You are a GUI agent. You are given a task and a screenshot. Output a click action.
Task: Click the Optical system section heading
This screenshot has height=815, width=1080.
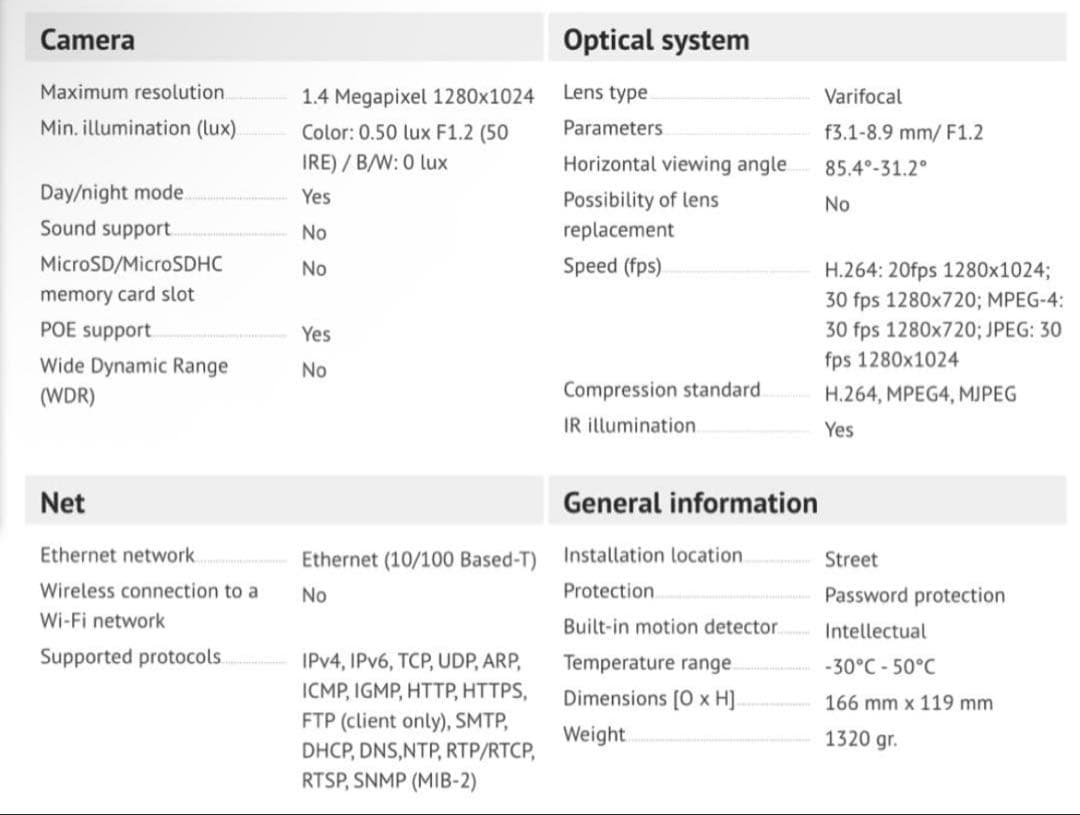coord(655,40)
